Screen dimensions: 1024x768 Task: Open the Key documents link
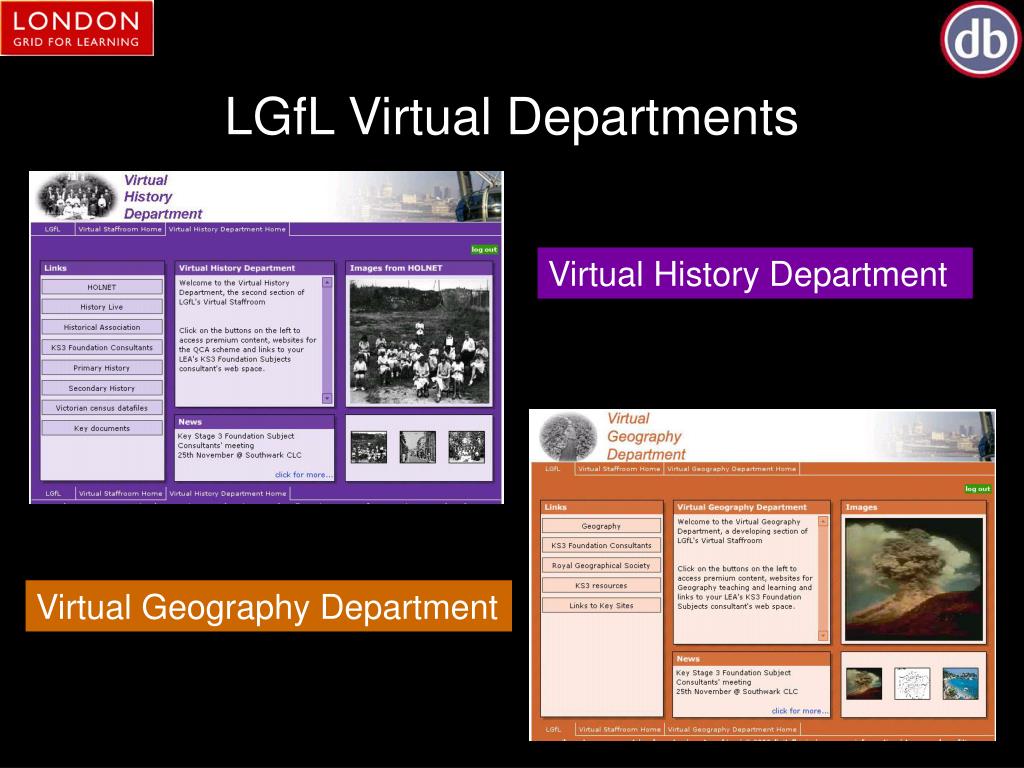[102, 428]
